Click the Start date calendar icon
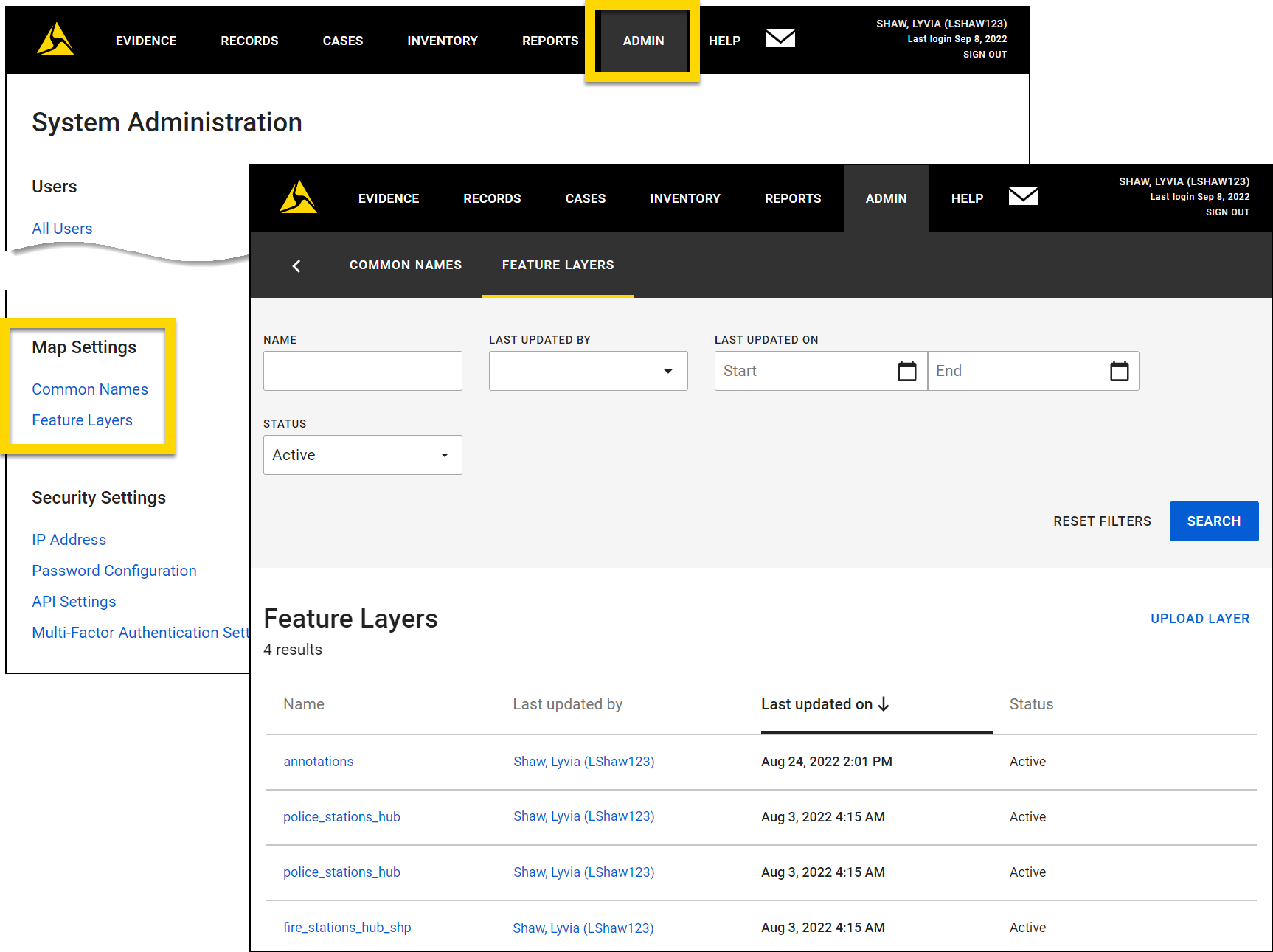Viewport: 1273px width, 952px height. coord(907,371)
